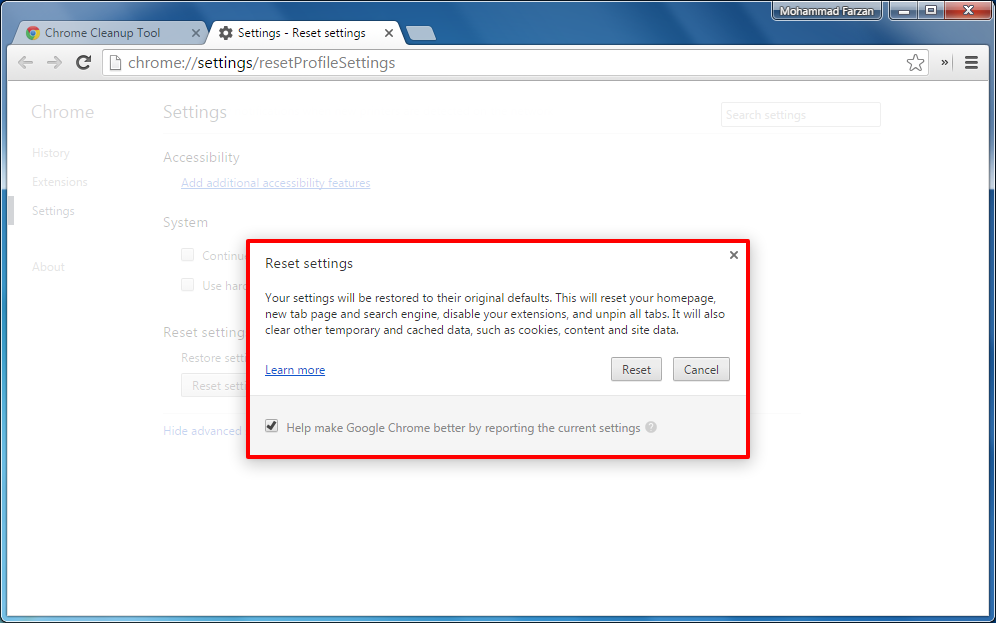Close the Settings - Reset settings tab
996x623 pixels.
(389, 33)
